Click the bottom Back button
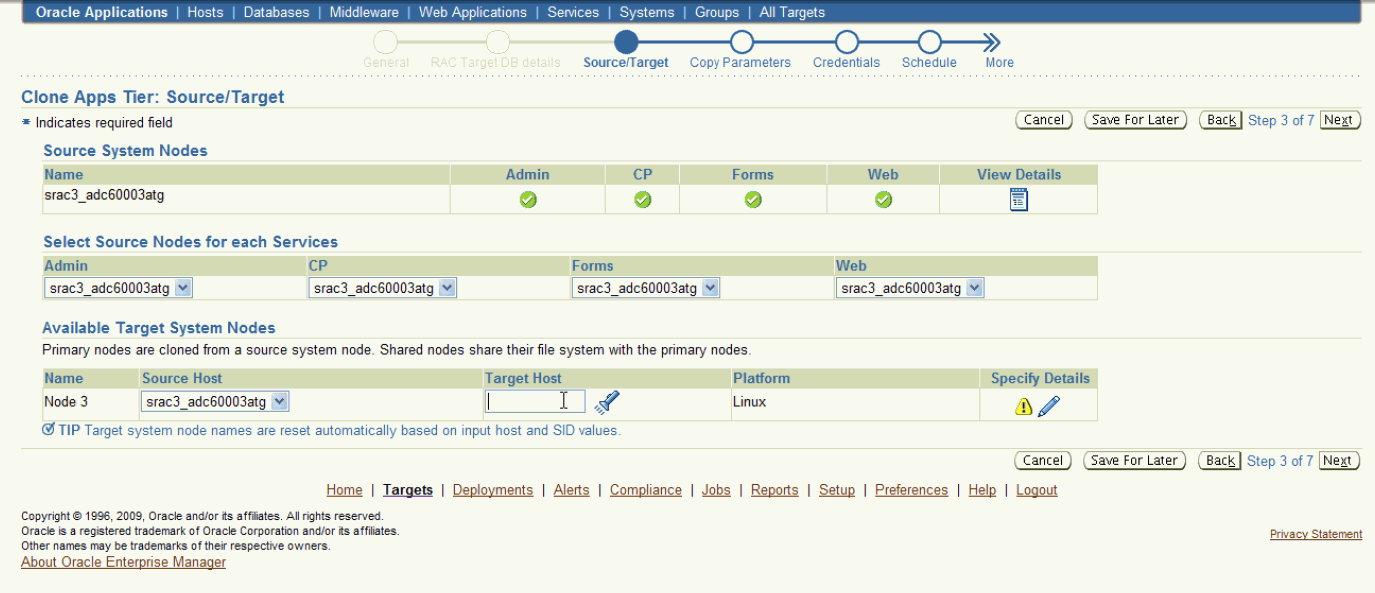Image resolution: width=1375 pixels, height=593 pixels. pos(1221,461)
